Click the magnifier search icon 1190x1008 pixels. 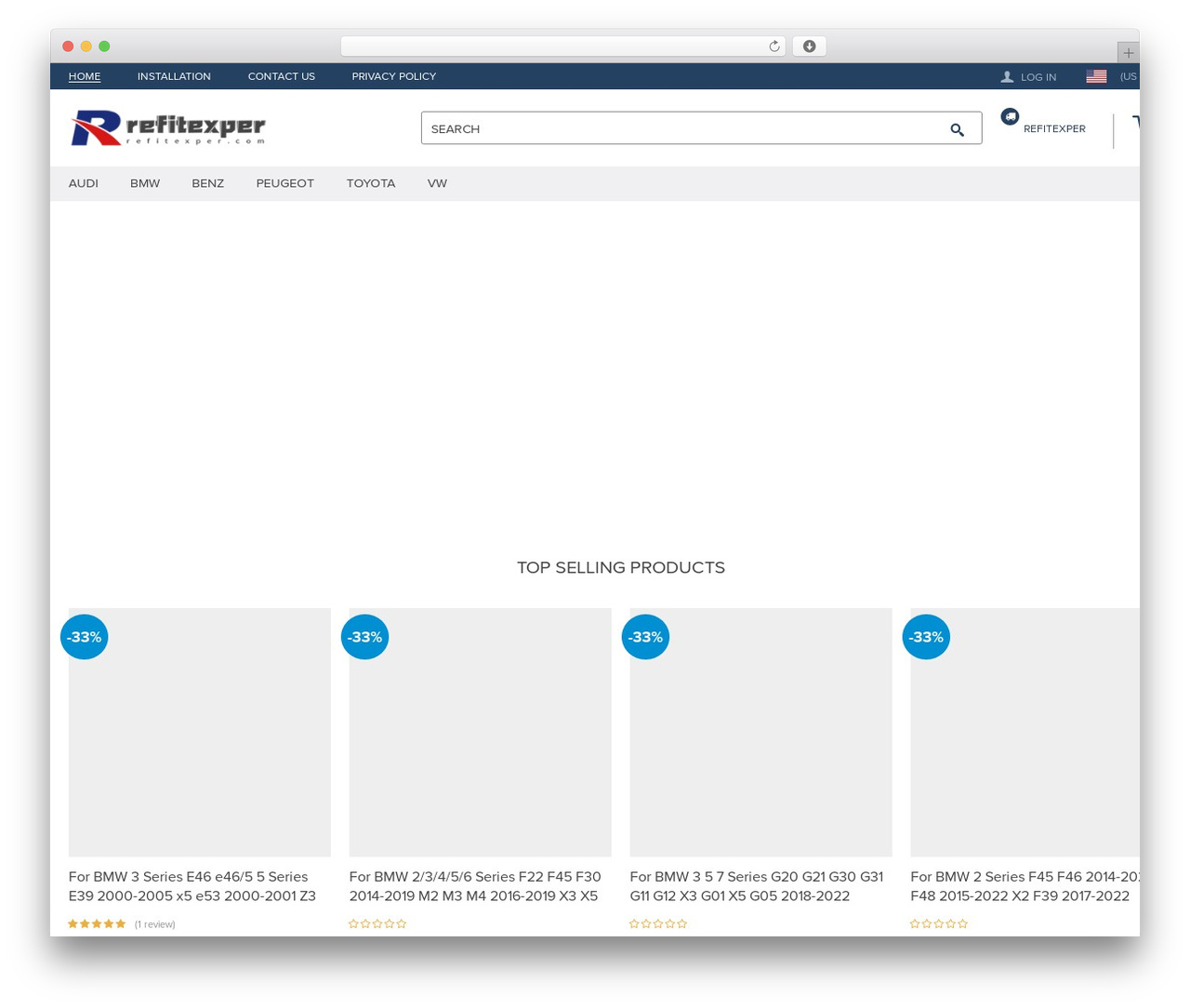pos(957,129)
